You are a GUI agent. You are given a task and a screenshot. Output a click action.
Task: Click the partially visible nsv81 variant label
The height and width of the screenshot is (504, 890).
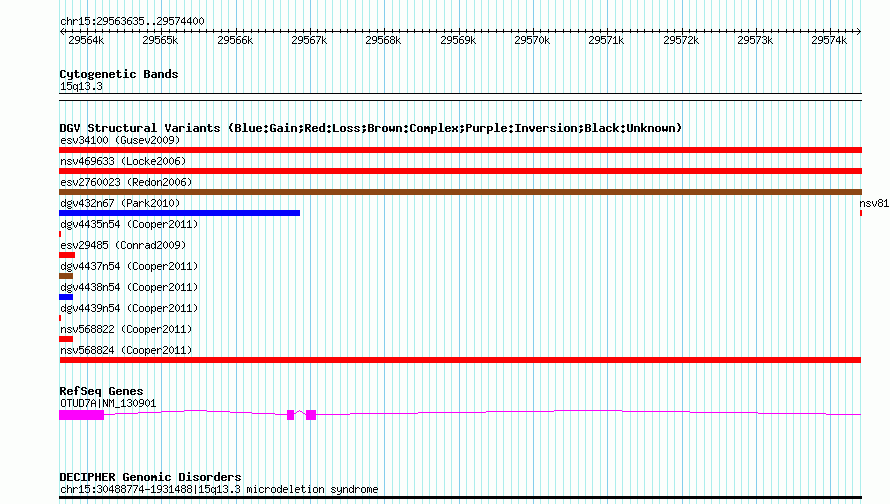[x=874, y=203]
